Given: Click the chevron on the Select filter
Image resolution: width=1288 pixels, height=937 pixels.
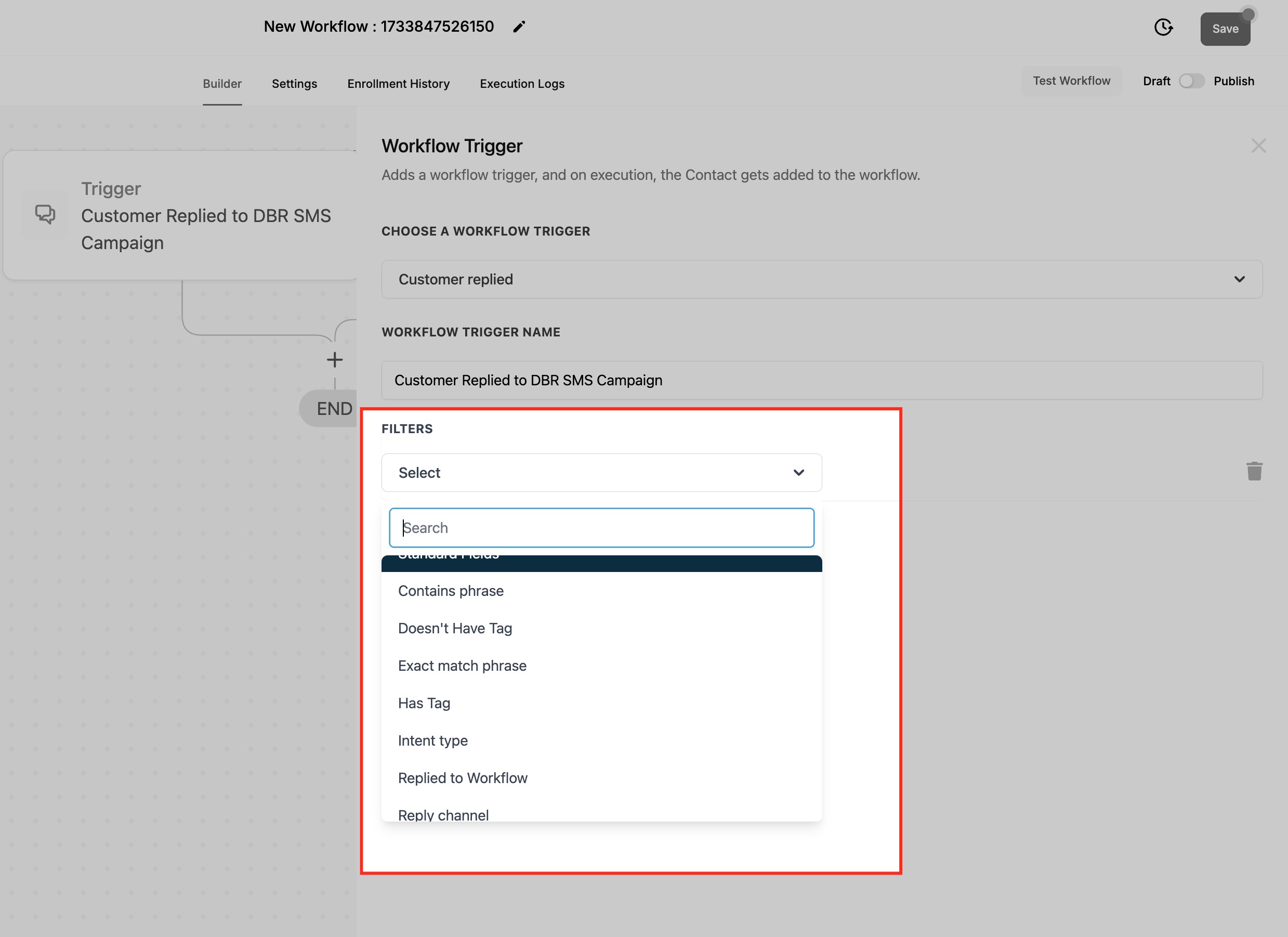Looking at the screenshot, I should click(798, 473).
